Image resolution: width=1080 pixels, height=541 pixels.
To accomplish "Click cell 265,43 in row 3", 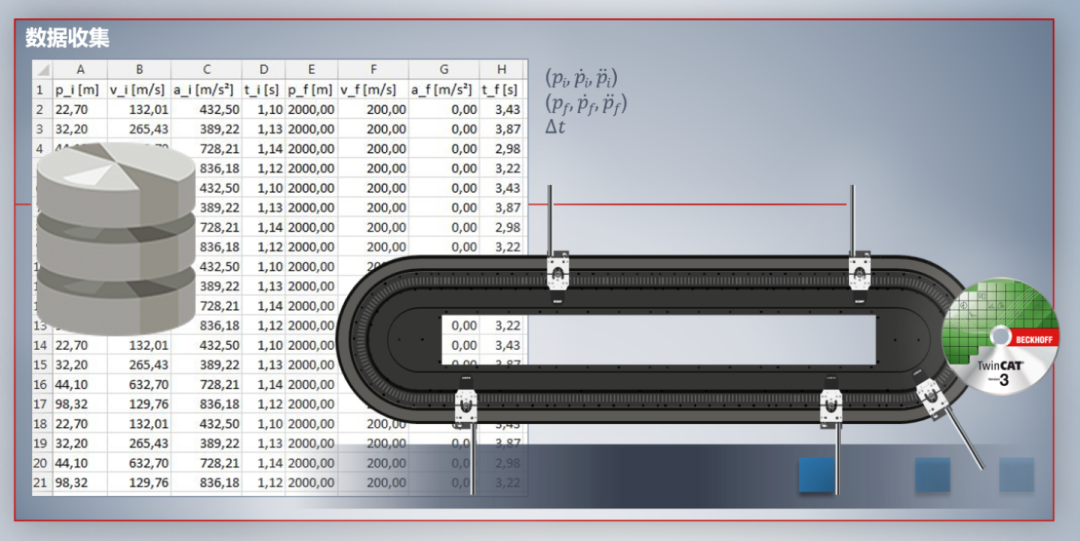I will (139, 129).
